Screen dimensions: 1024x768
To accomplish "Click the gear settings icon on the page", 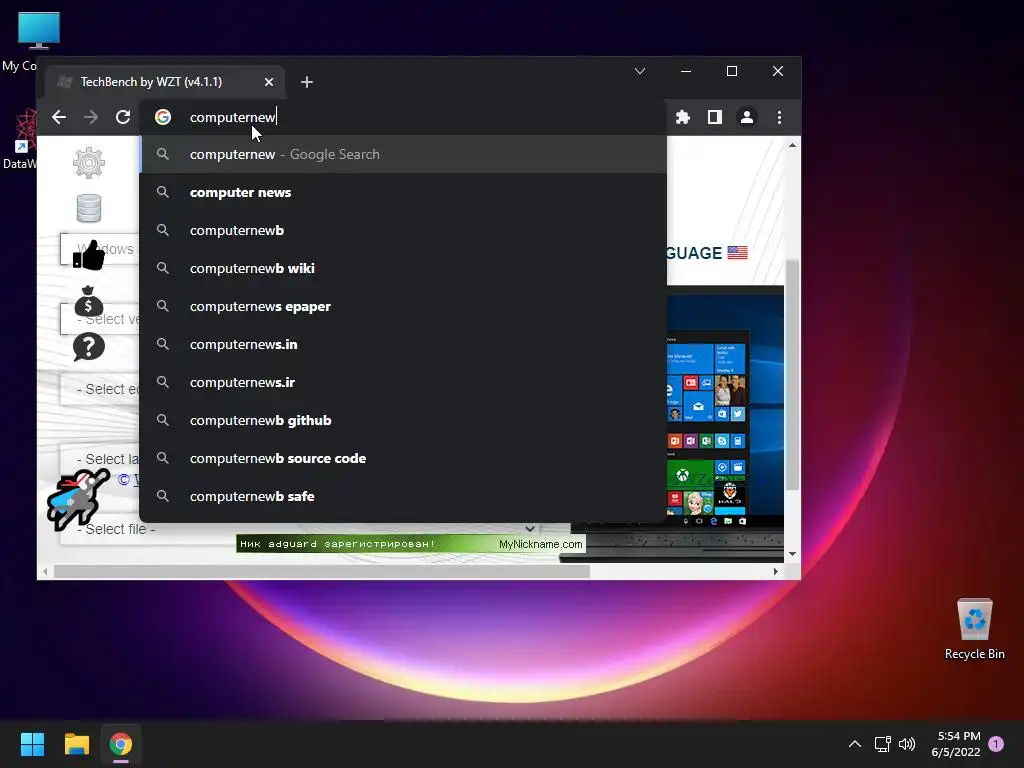I will coord(89,163).
